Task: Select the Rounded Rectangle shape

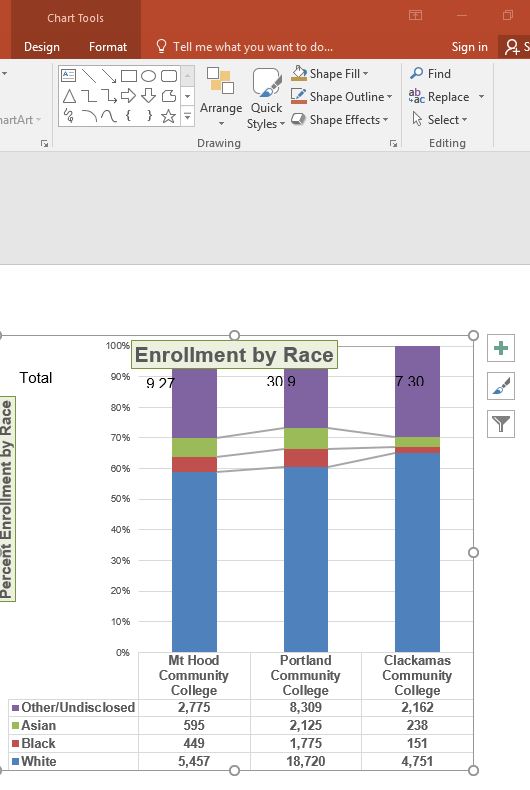Action: click(169, 76)
